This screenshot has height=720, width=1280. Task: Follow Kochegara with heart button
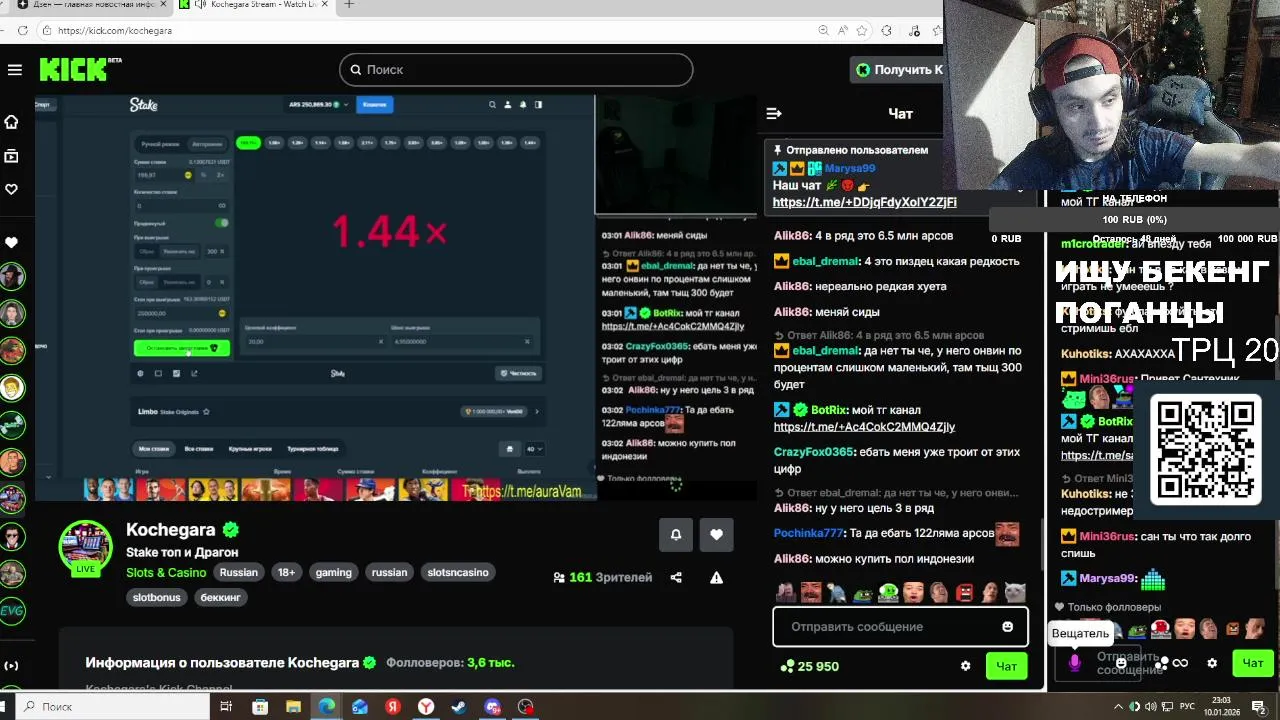pos(716,535)
